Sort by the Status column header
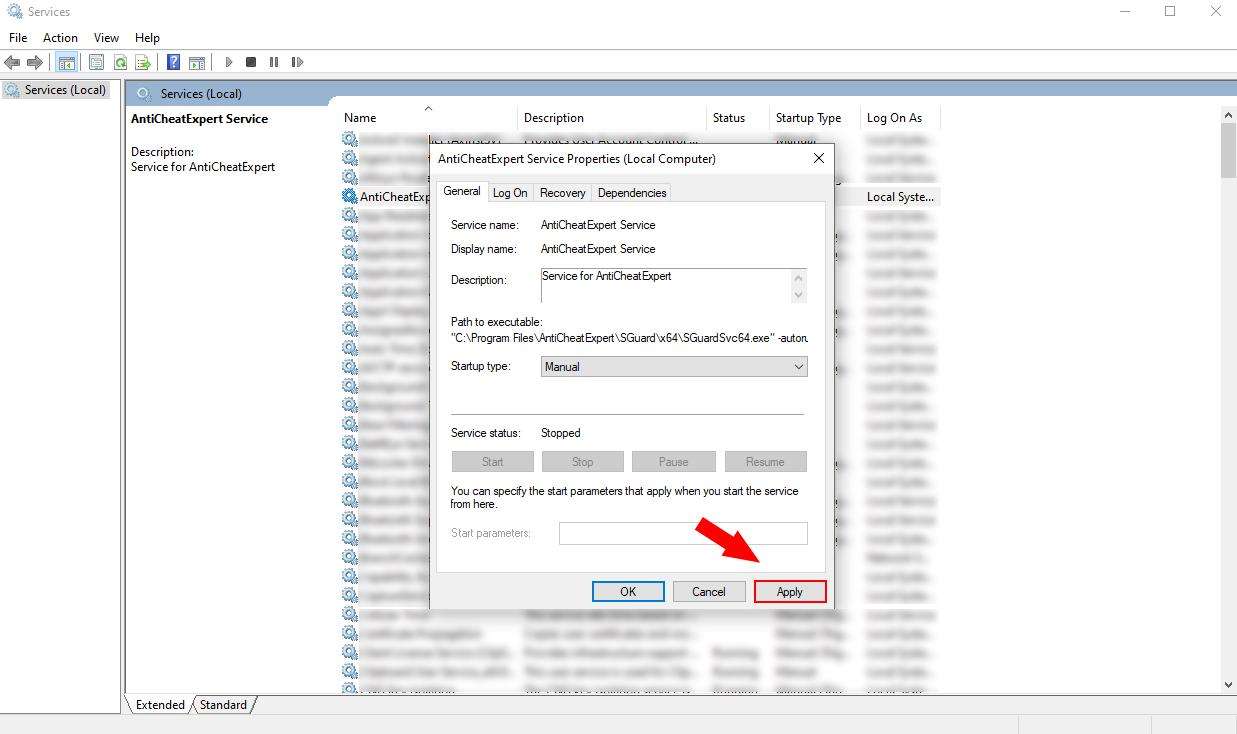Viewport: 1237px width, 734px height. tap(738, 118)
